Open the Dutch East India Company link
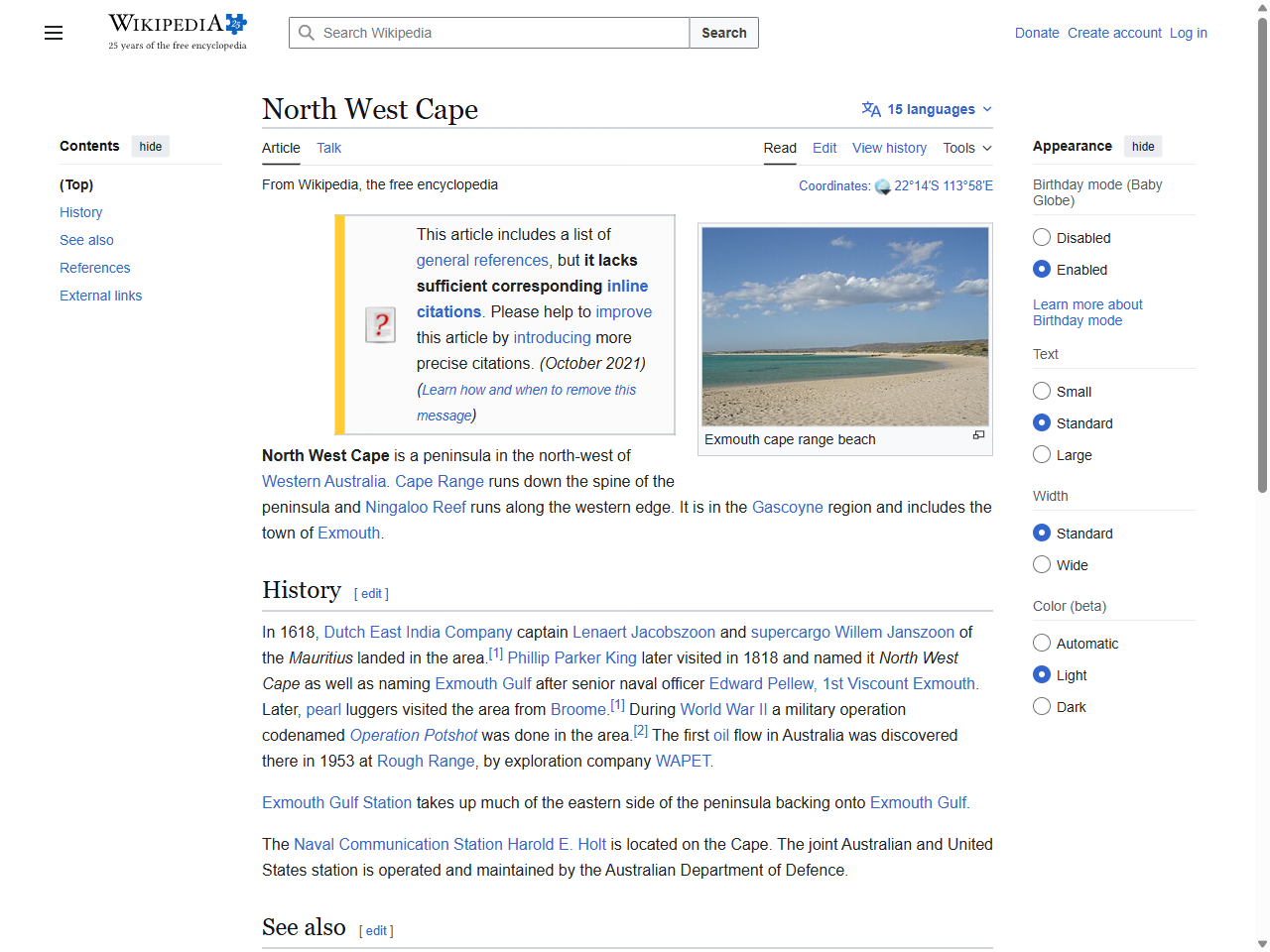This screenshot has height=952, width=1270. click(419, 632)
